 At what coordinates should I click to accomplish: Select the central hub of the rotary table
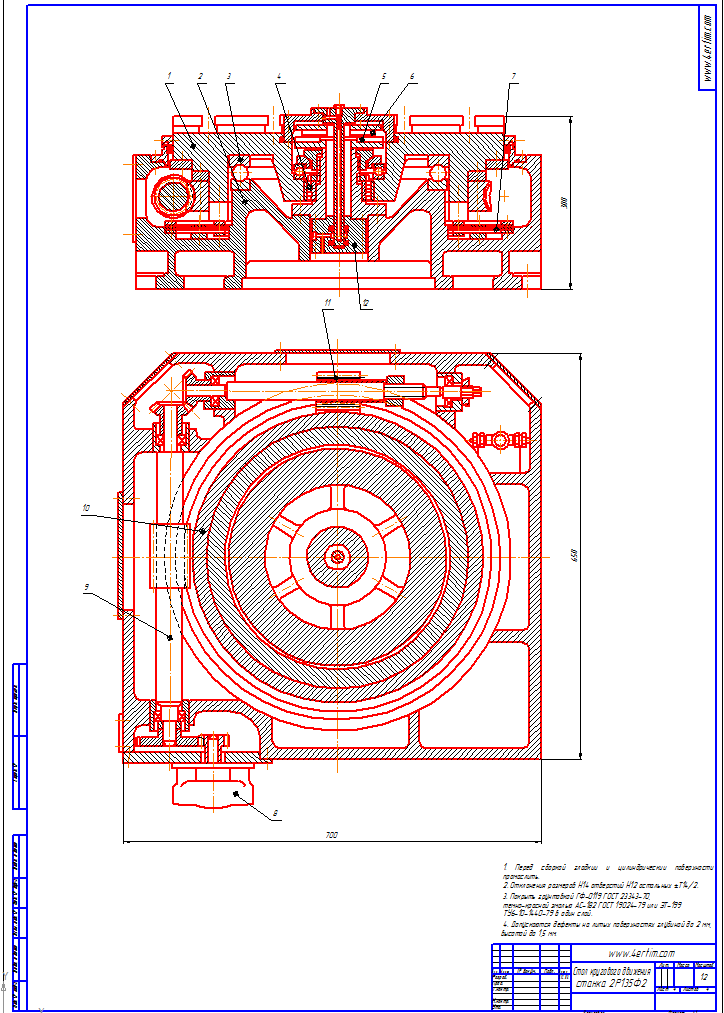coord(337,555)
